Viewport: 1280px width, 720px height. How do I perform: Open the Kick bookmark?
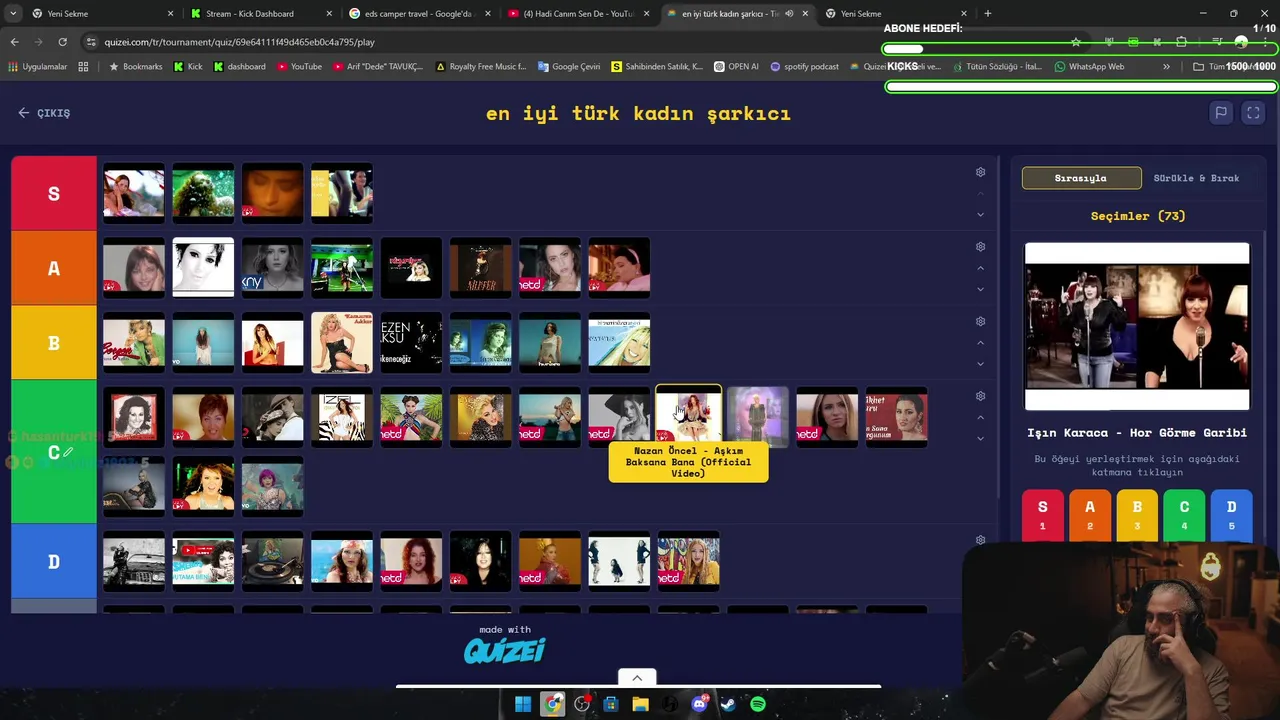[x=188, y=66]
